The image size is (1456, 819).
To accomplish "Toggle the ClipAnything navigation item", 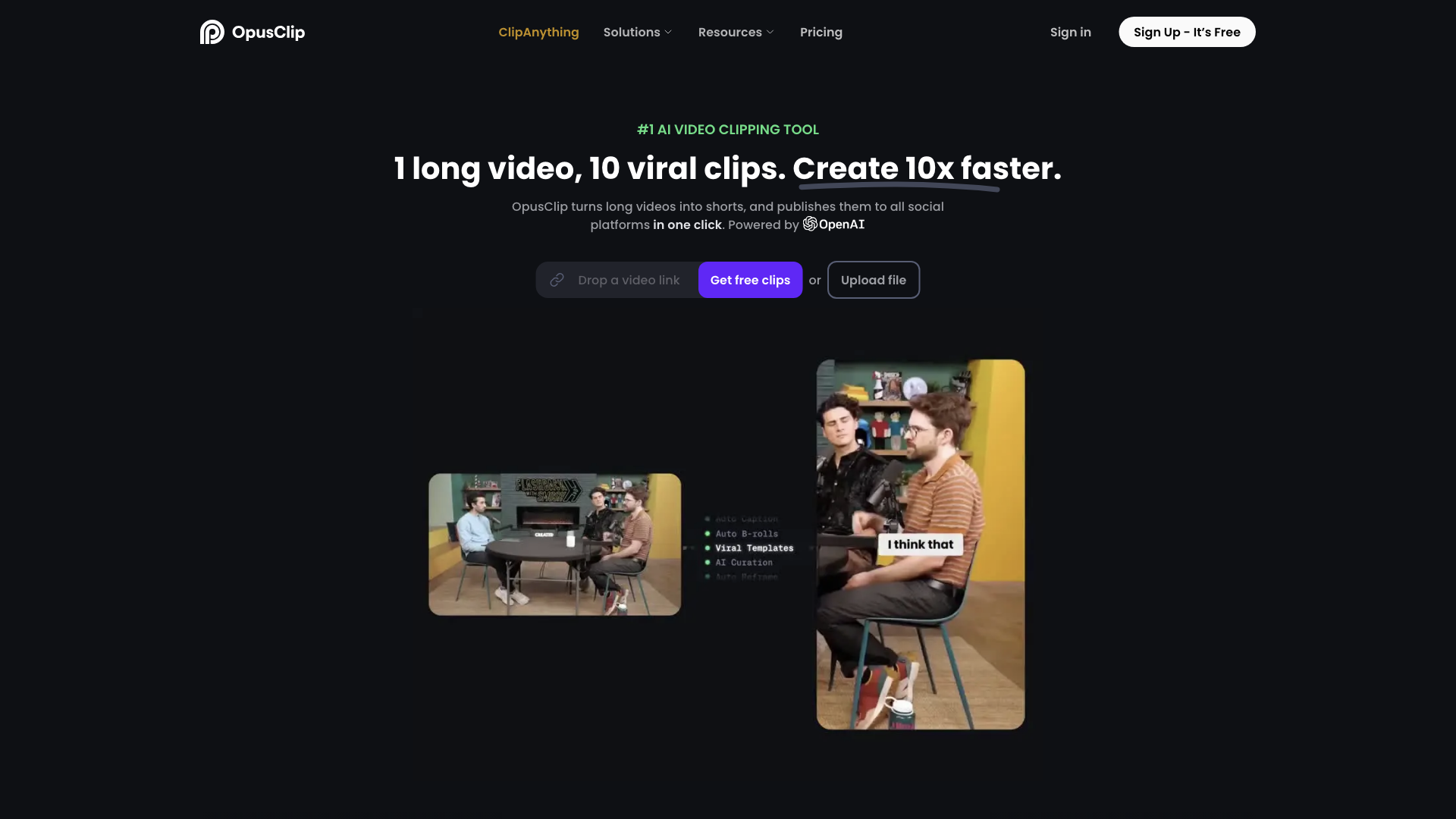I will coord(539,32).
